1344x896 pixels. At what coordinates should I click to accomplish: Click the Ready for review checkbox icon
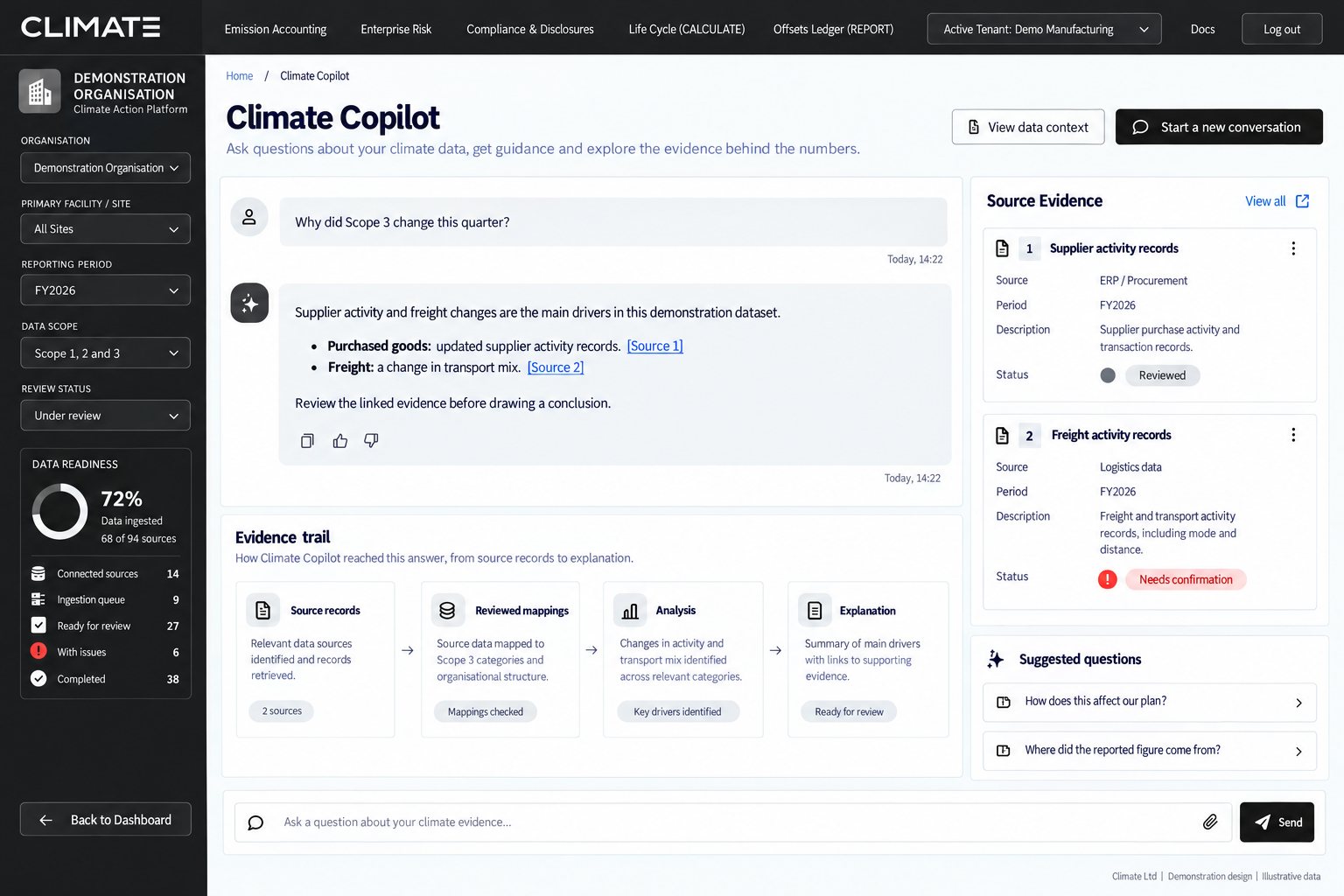point(38,626)
